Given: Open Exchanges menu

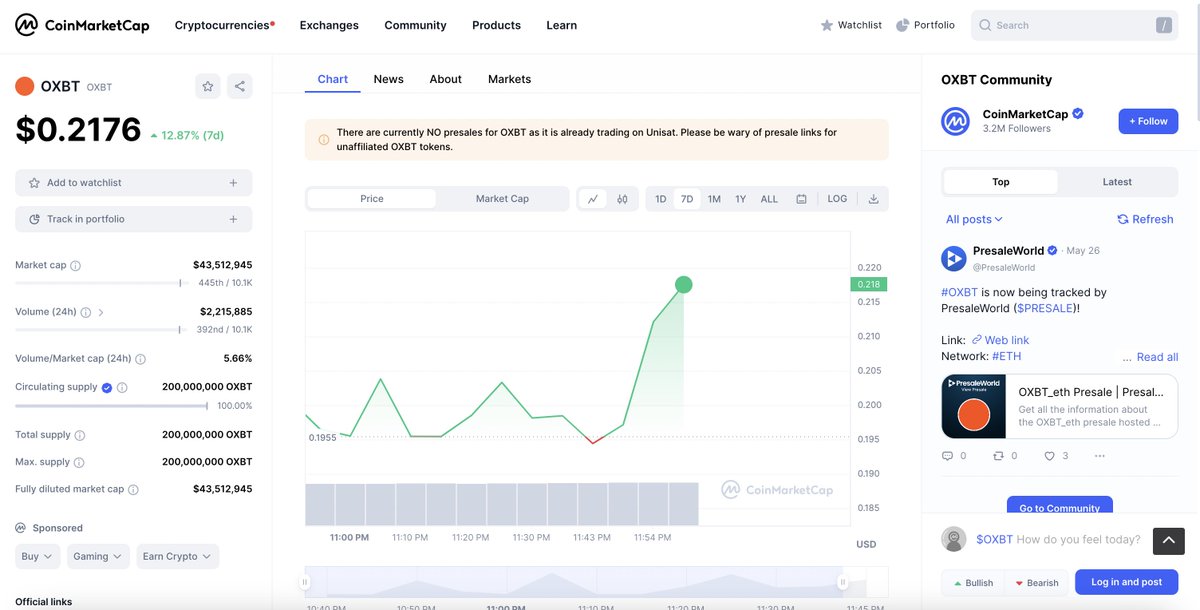Looking at the screenshot, I should point(329,25).
